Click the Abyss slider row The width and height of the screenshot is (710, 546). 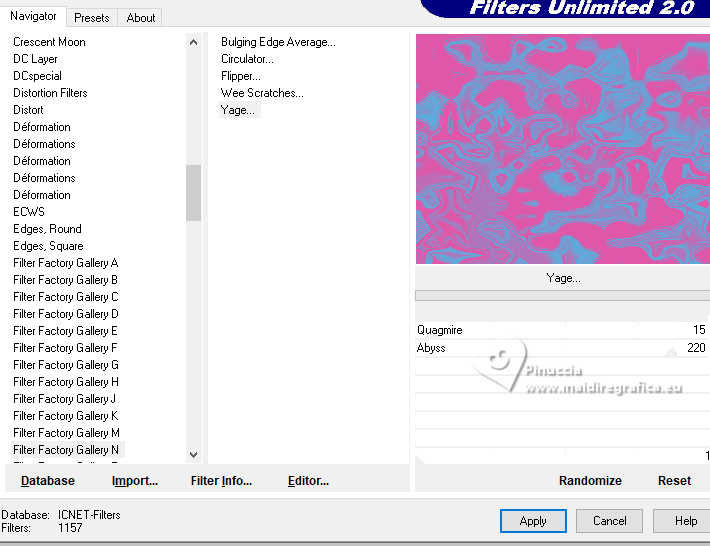(562, 348)
